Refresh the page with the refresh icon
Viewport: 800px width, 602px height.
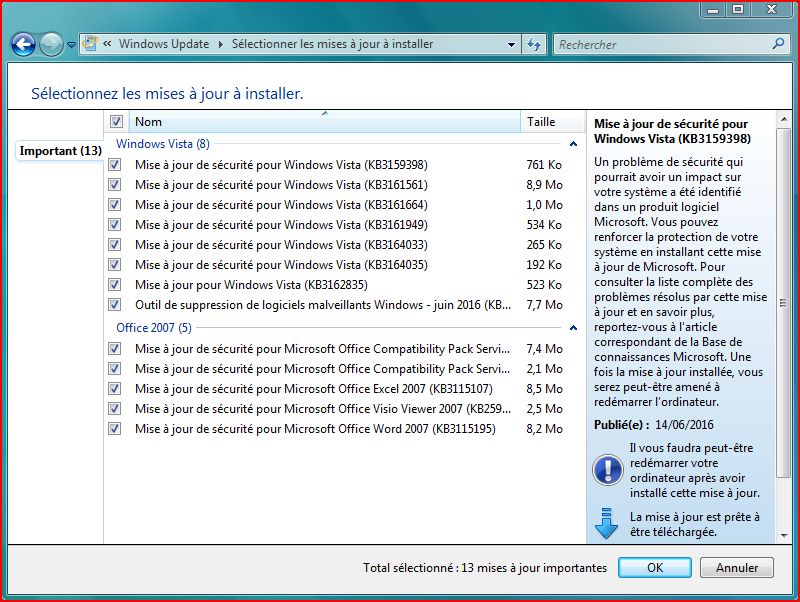click(534, 44)
